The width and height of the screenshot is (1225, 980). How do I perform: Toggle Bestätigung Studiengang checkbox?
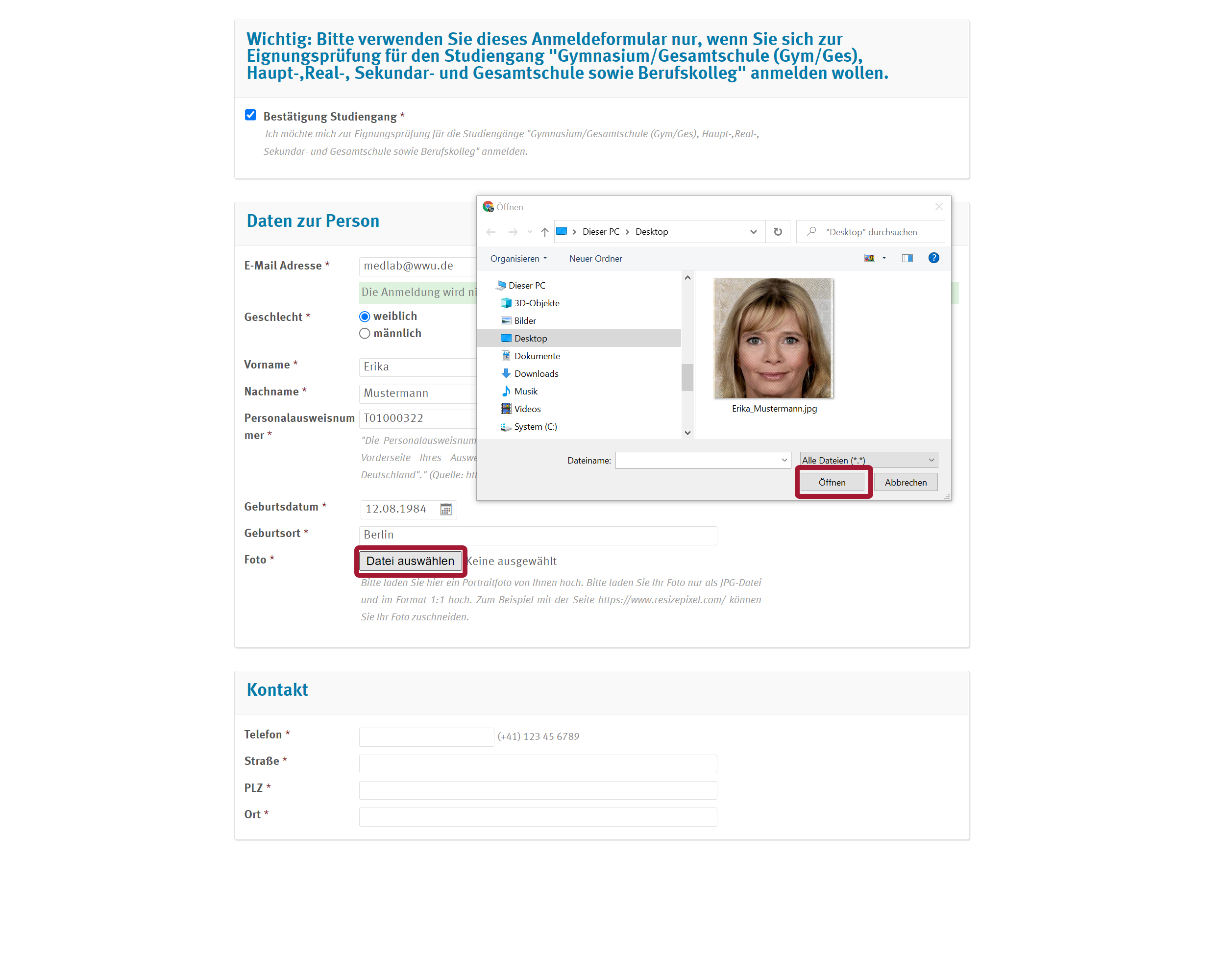tap(250, 115)
